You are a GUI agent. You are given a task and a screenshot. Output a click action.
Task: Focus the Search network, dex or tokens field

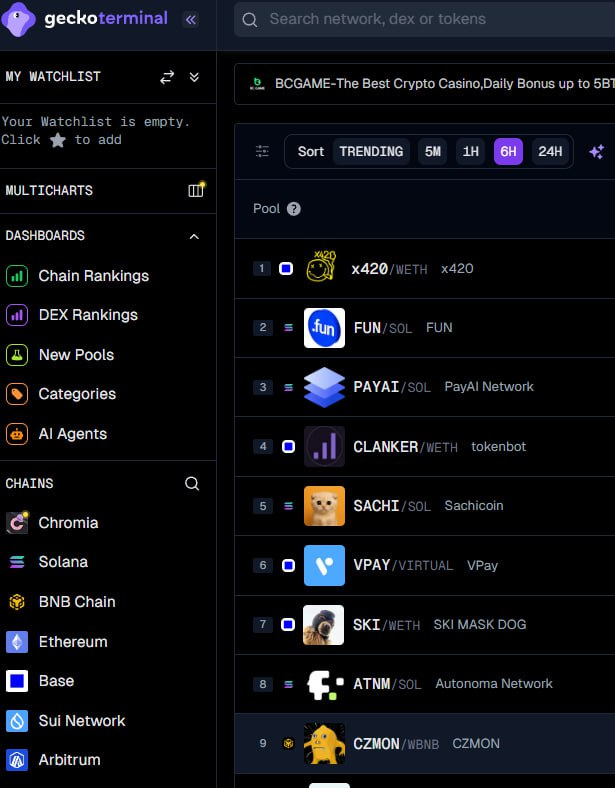[x=425, y=19]
